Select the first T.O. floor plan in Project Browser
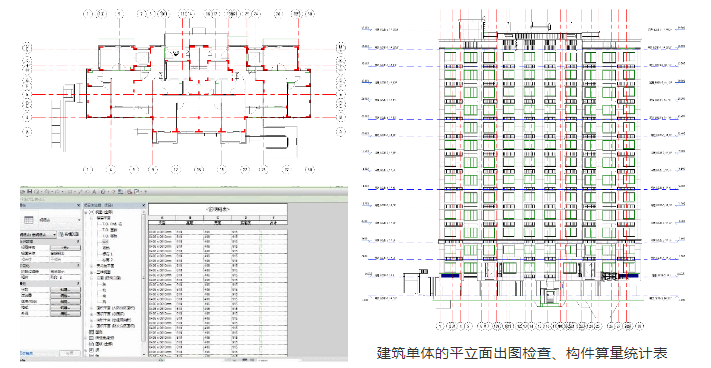This screenshot has height=368, width=711. 112,224
